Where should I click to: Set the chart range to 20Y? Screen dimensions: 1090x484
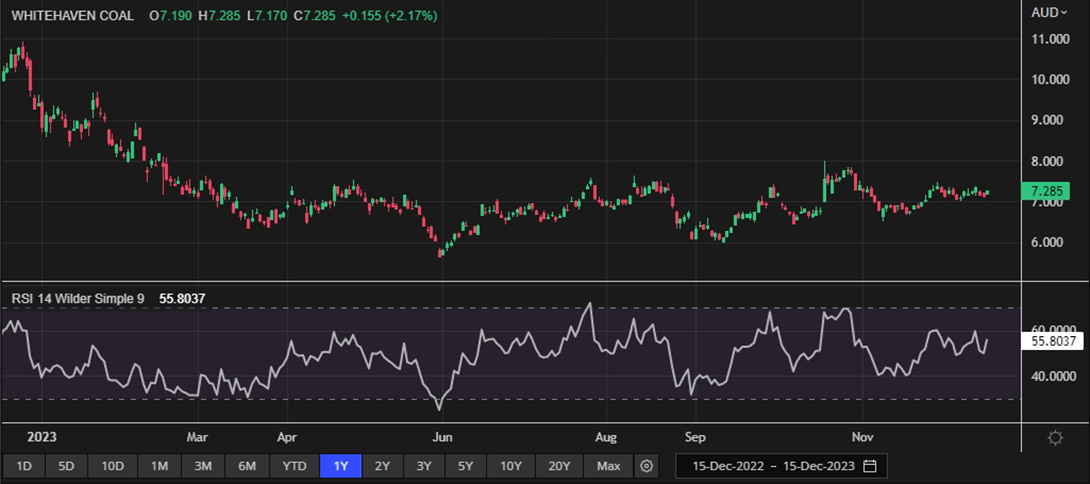[x=559, y=466]
